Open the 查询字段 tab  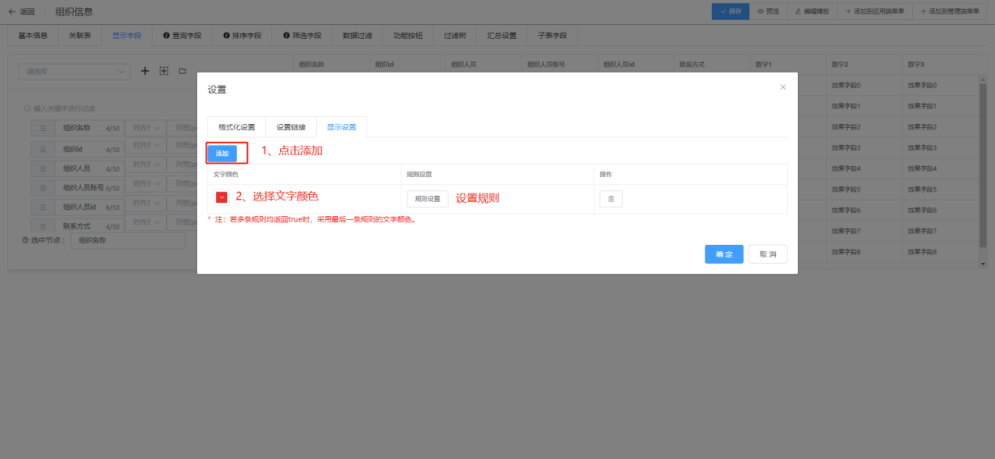coord(182,36)
